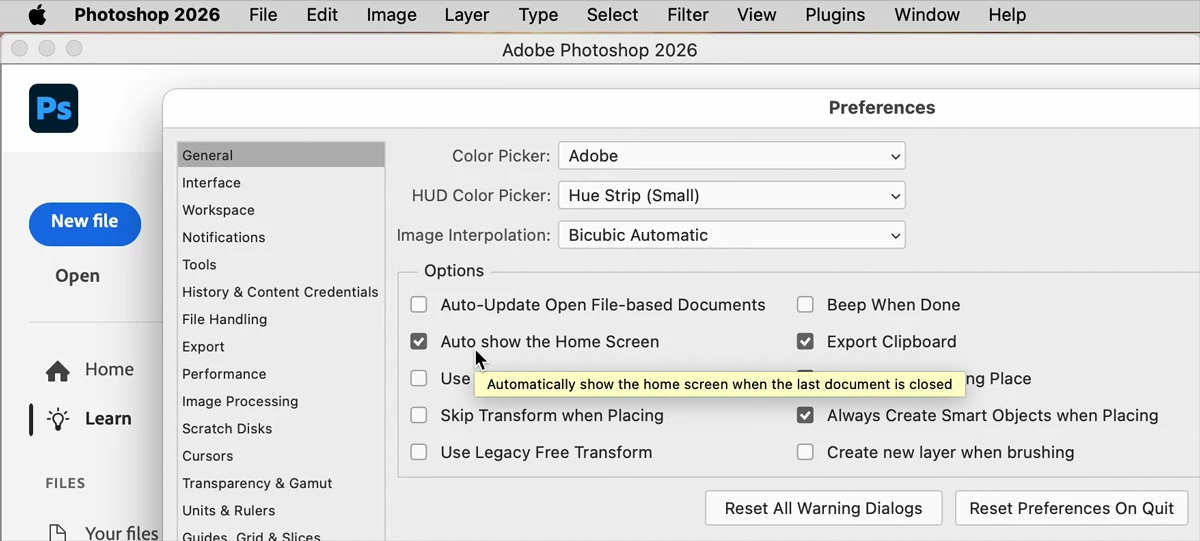Screen dimensions: 1200x541
Task: Open the Filter menu
Action: coord(687,15)
